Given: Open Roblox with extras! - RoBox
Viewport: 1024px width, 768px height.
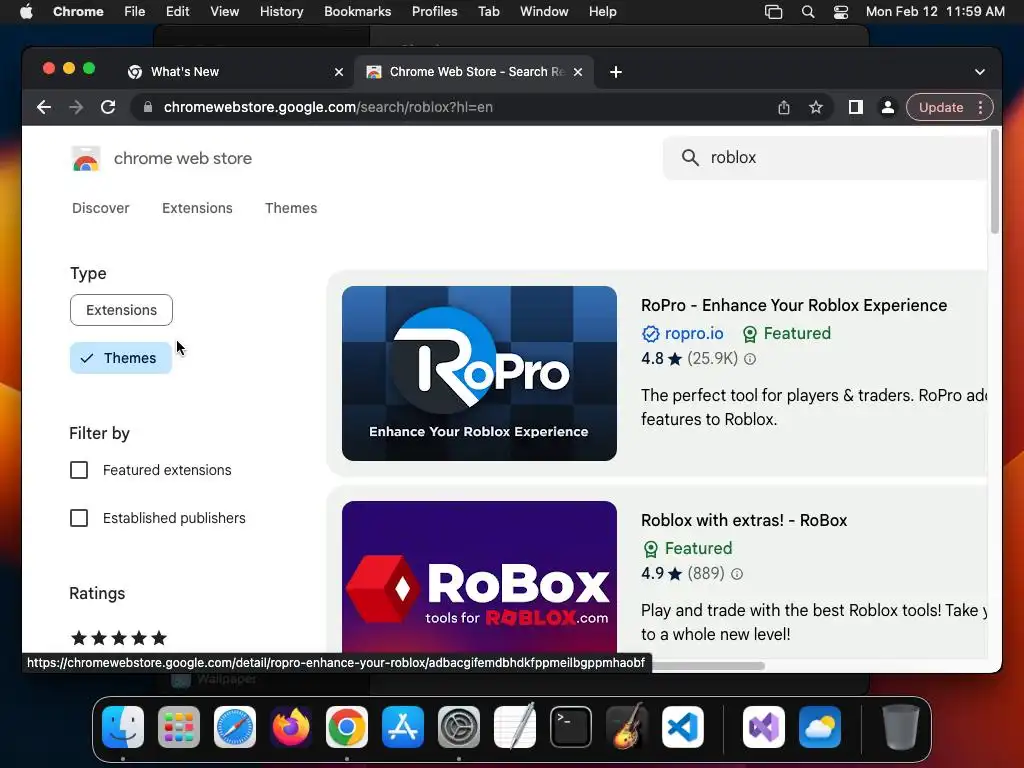Looking at the screenshot, I should (744, 520).
